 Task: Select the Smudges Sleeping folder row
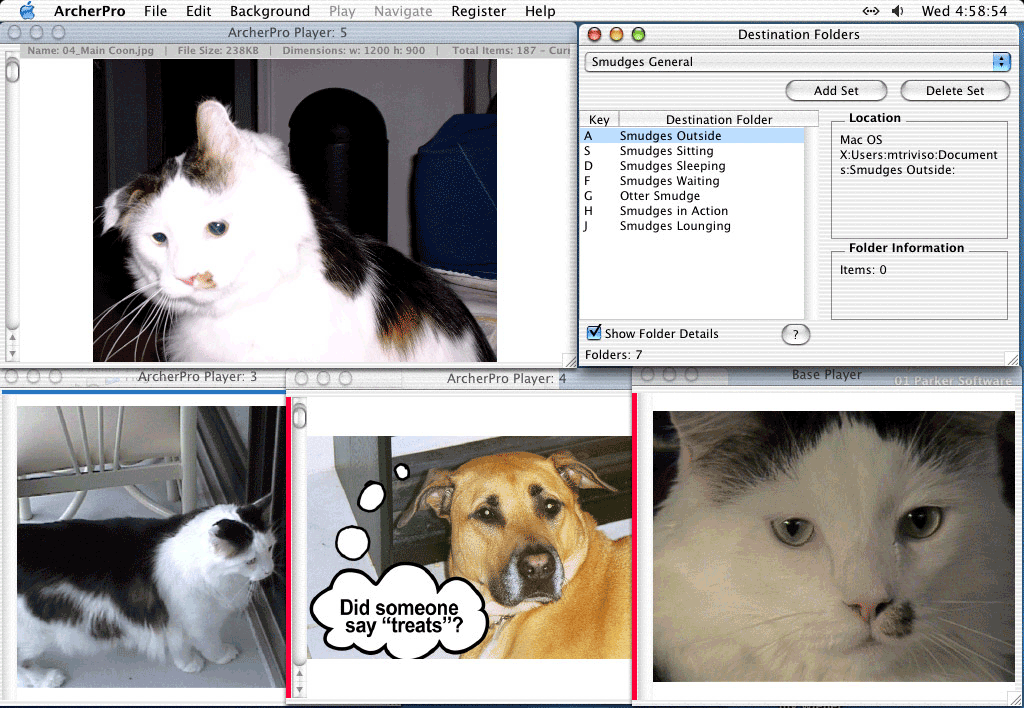pyautogui.click(x=692, y=166)
